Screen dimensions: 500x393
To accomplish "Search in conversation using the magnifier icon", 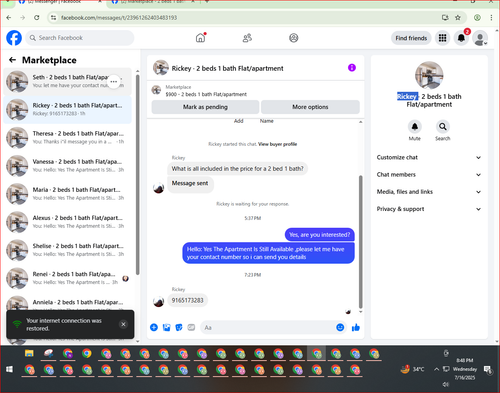I will tap(443, 127).
